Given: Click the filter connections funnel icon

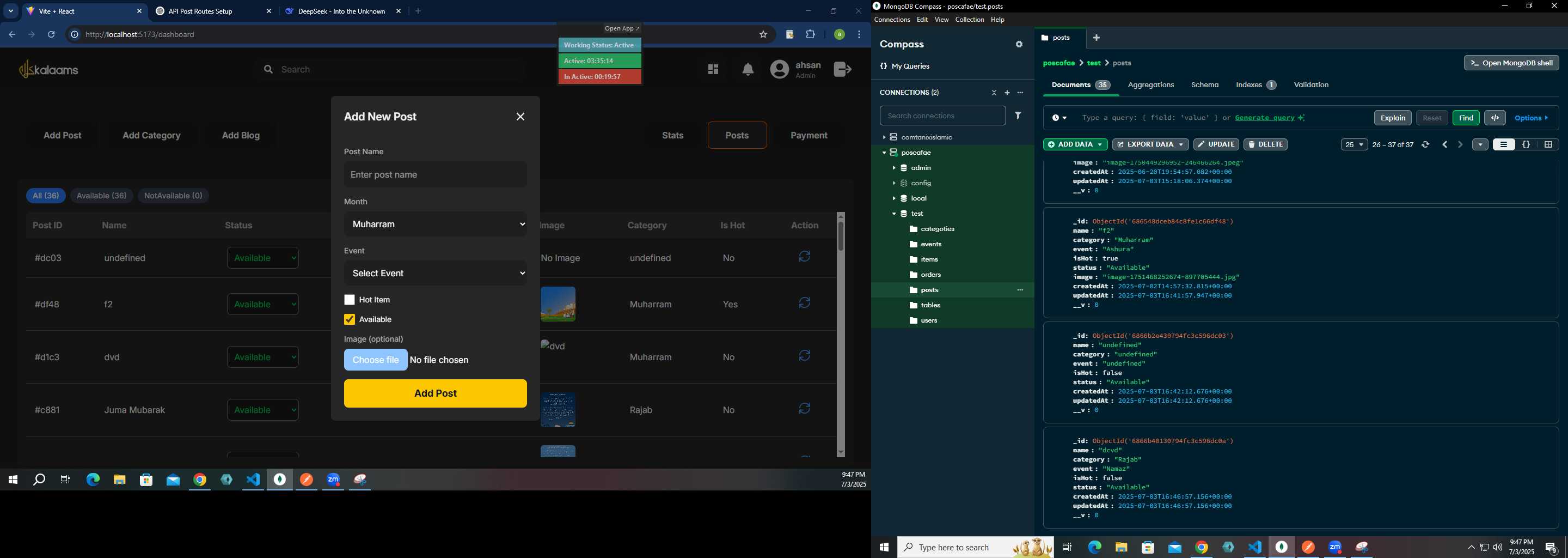Looking at the screenshot, I should point(1018,115).
